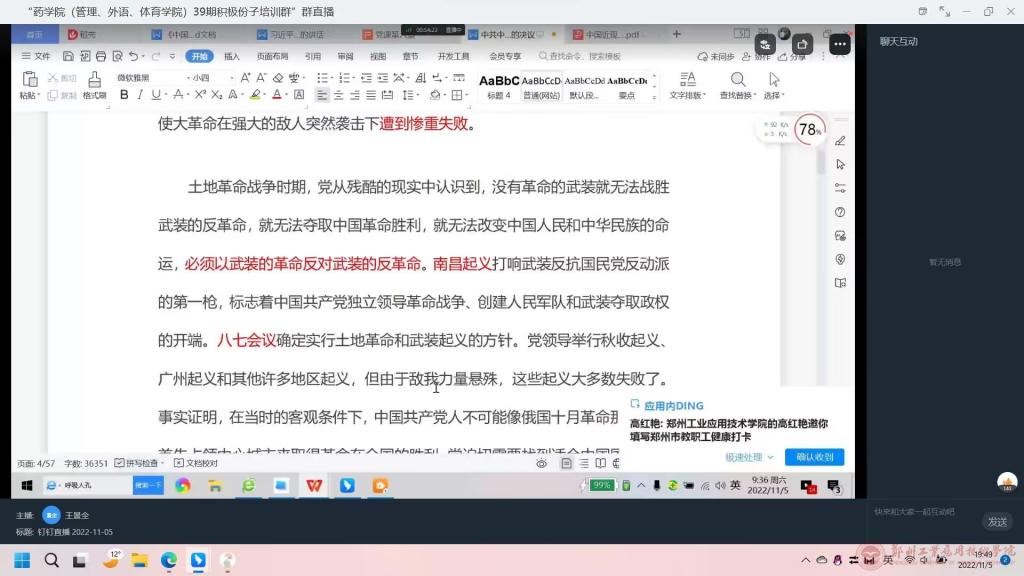Open the sidebar settings sliders icon
This screenshot has width=1024, height=576.
(x=840, y=188)
